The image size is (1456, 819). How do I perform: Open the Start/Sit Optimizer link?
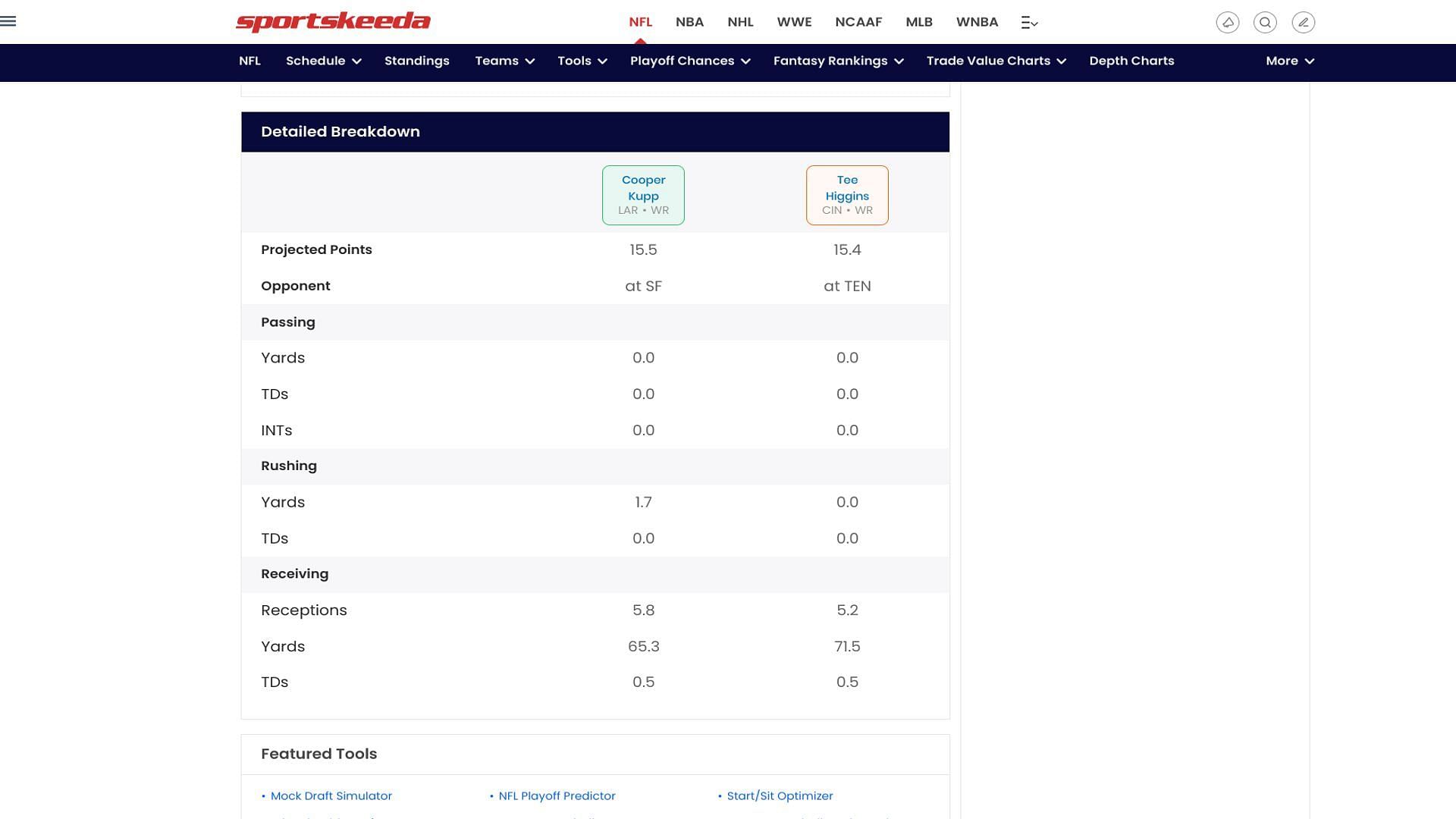click(x=780, y=795)
